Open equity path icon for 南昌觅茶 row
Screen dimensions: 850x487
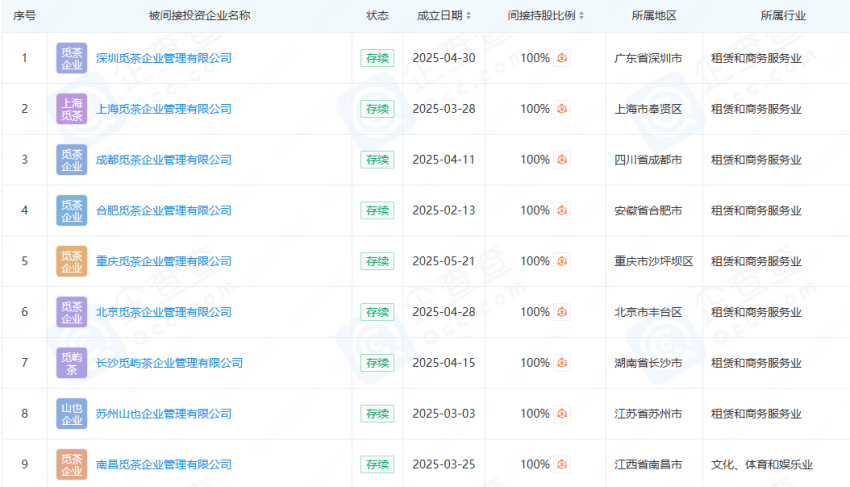pyautogui.click(x=562, y=464)
